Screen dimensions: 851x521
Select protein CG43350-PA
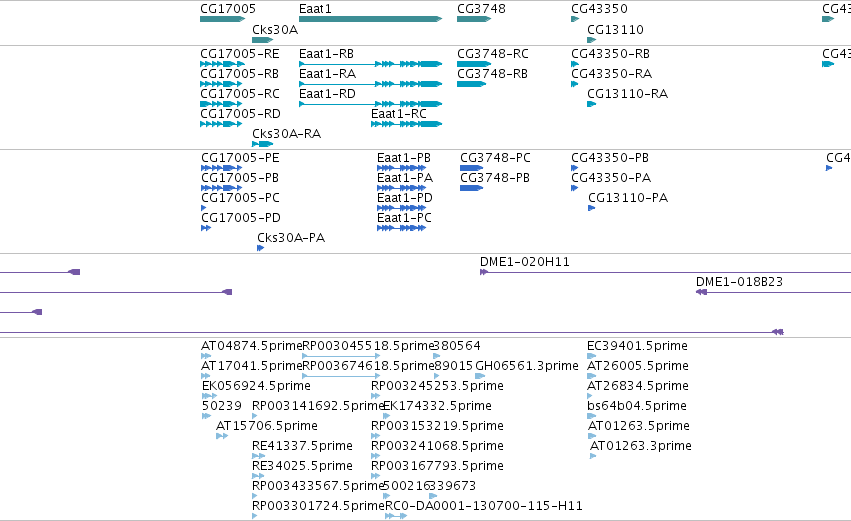click(611, 178)
